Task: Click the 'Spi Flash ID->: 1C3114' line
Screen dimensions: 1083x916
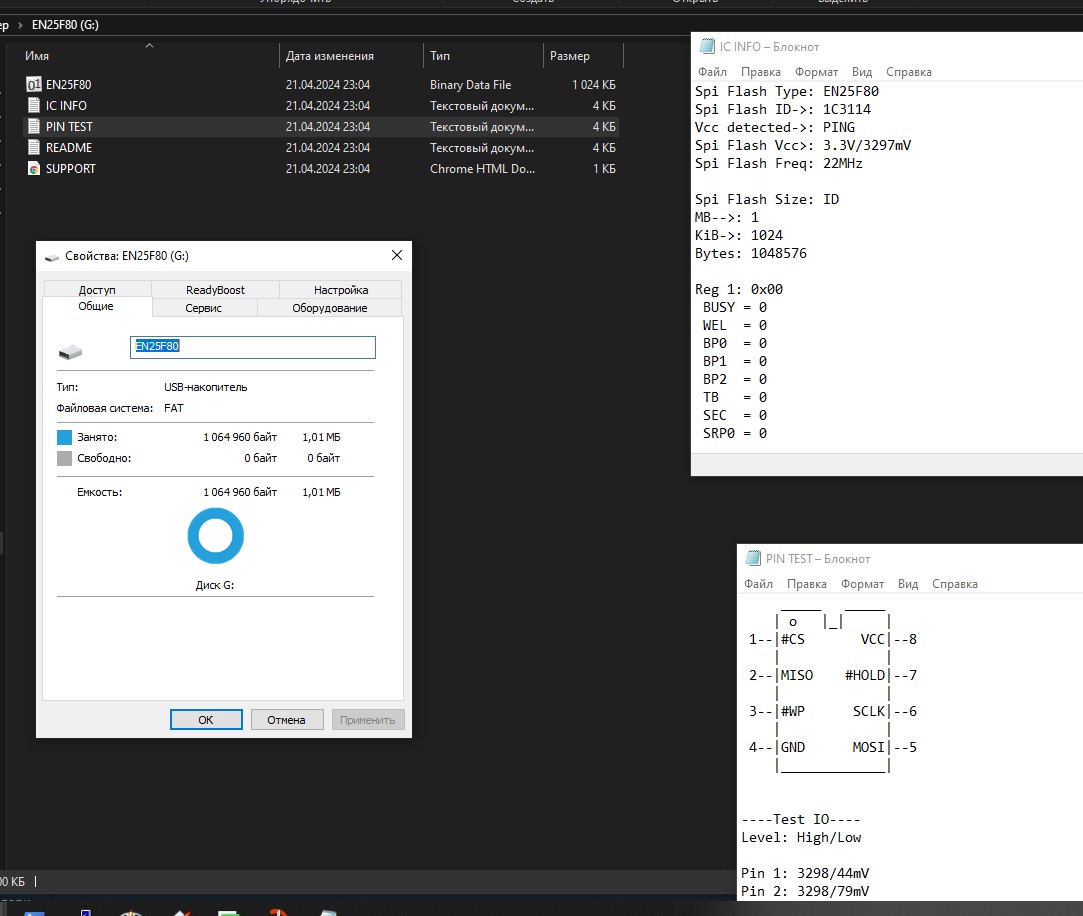Action: (783, 109)
